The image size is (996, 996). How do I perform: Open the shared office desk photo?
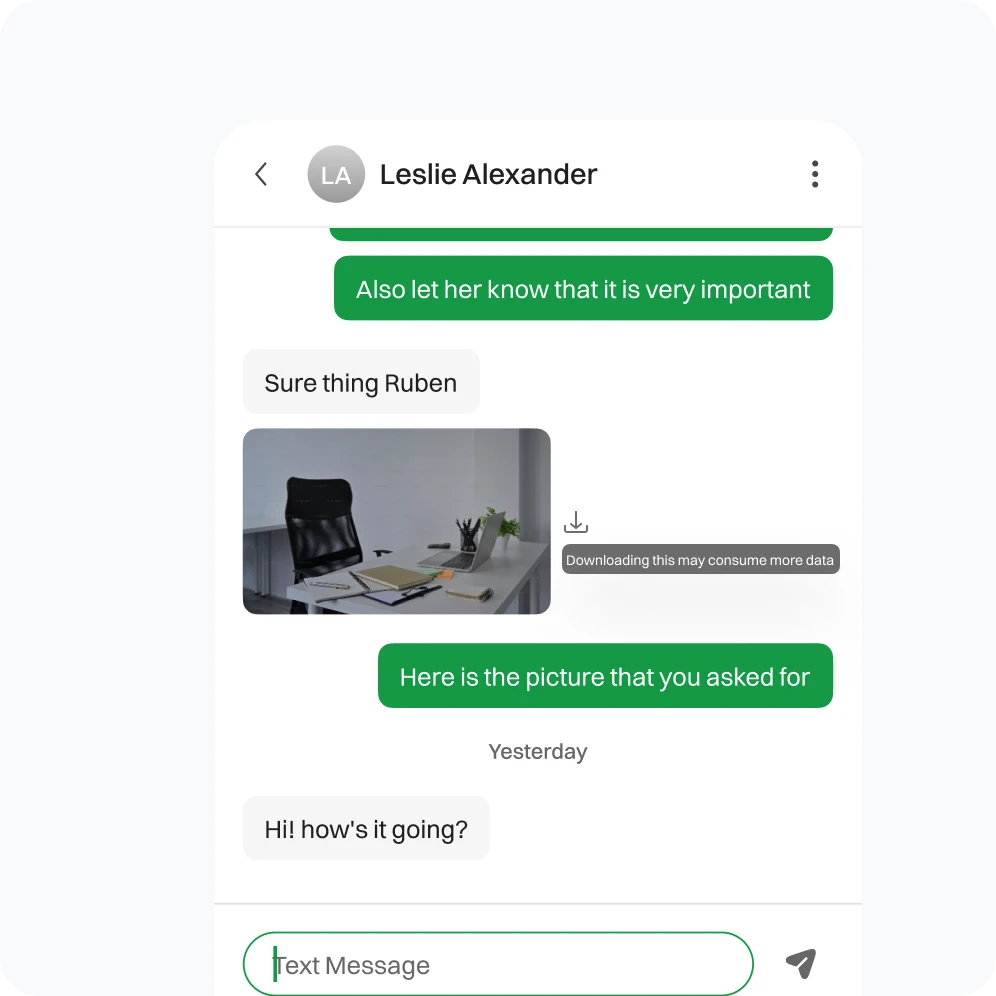tap(396, 521)
